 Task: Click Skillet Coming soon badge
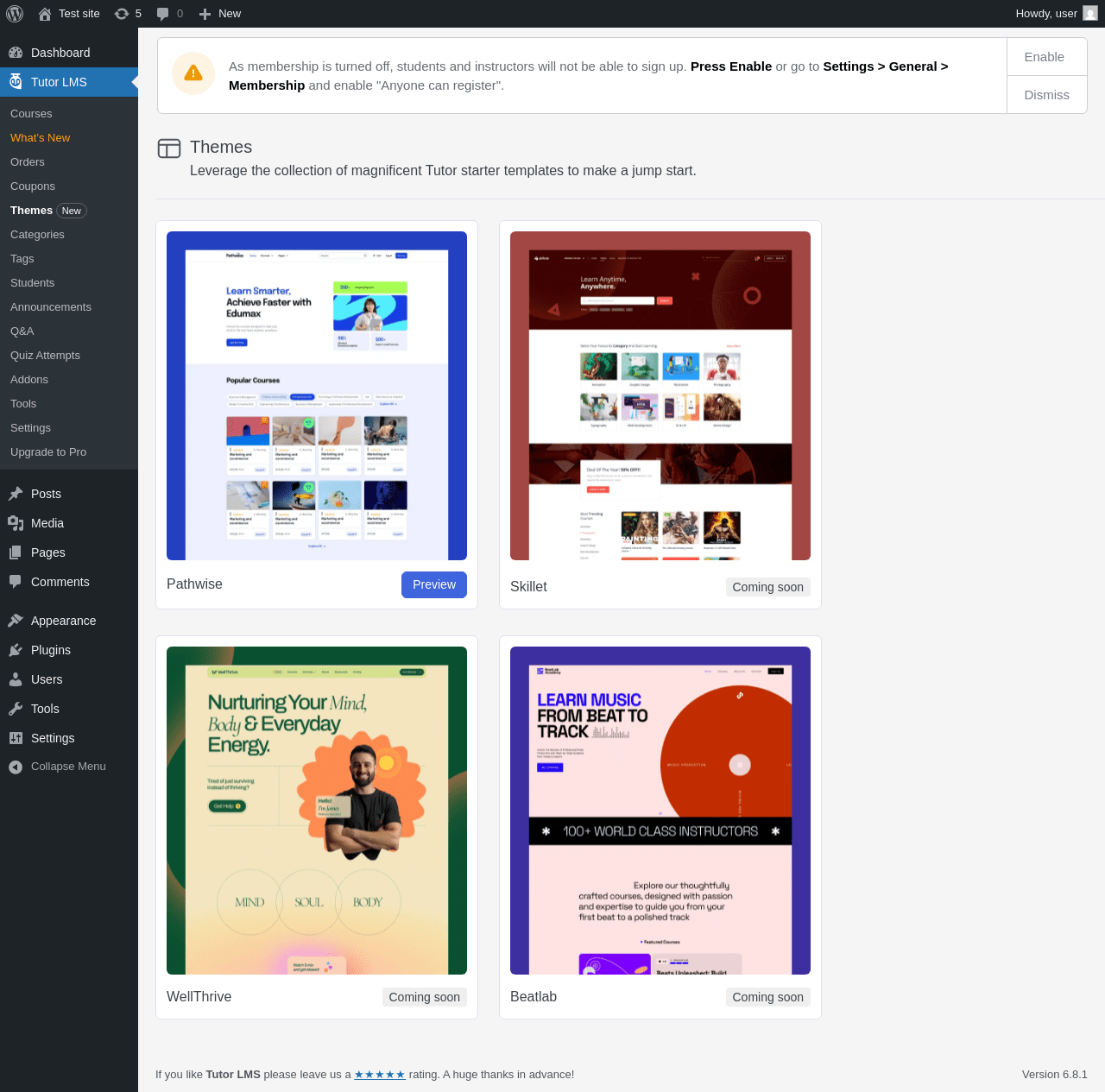[x=768, y=587]
